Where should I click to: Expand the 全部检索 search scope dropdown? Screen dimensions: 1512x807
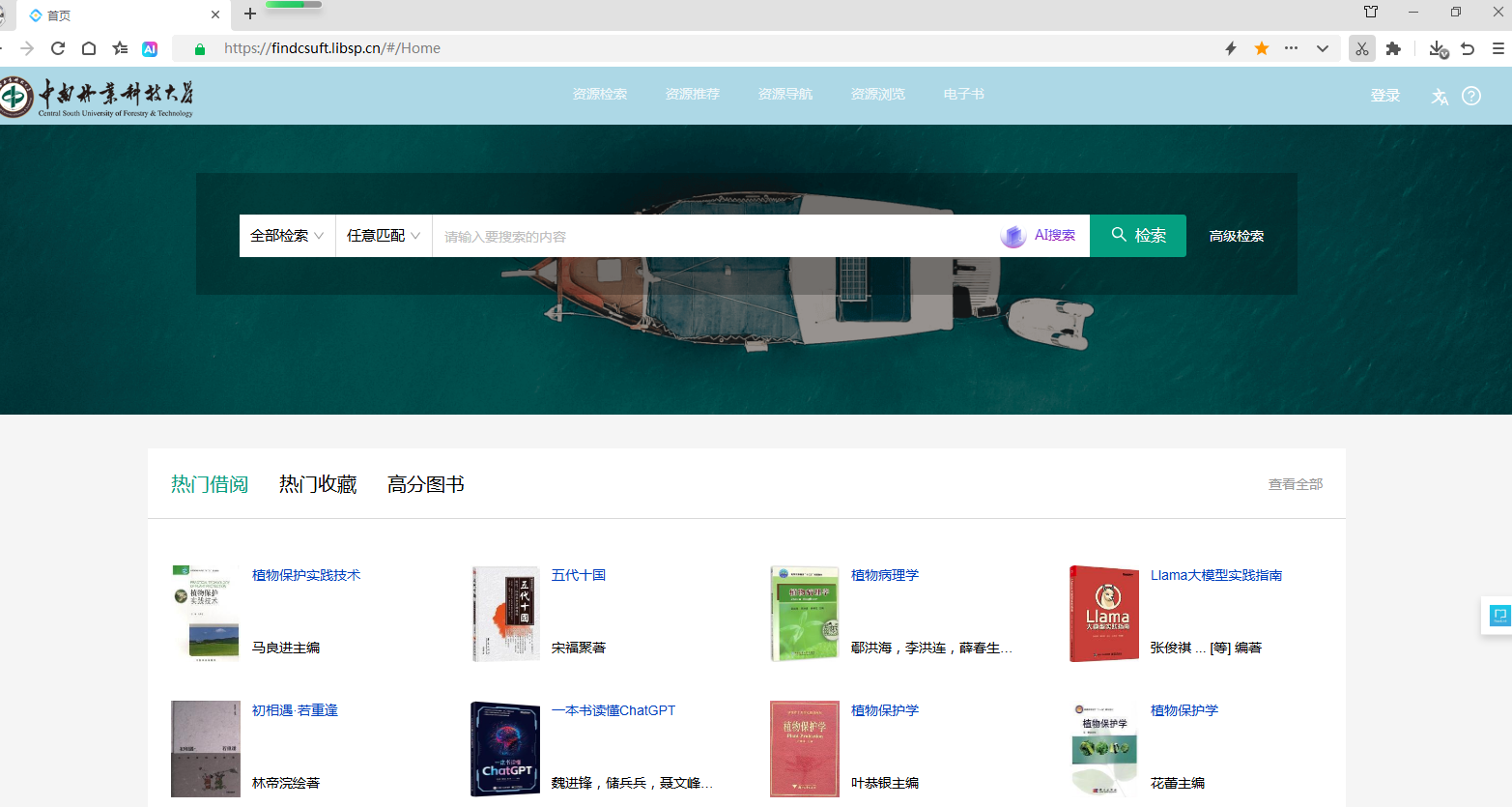tap(286, 235)
